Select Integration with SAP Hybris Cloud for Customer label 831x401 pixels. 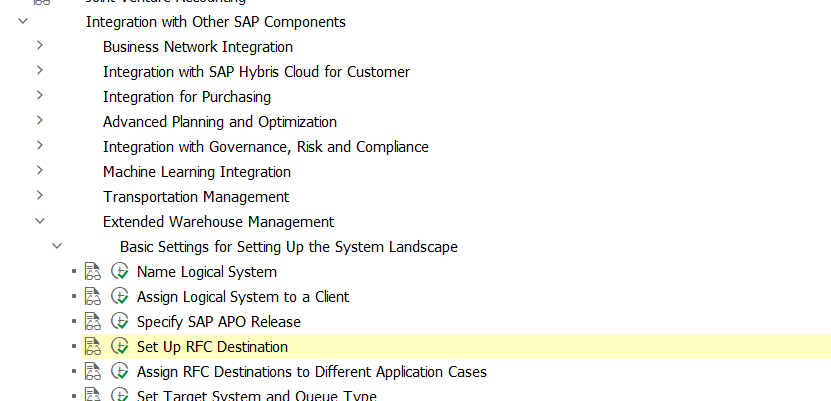[x=257, y=72]
